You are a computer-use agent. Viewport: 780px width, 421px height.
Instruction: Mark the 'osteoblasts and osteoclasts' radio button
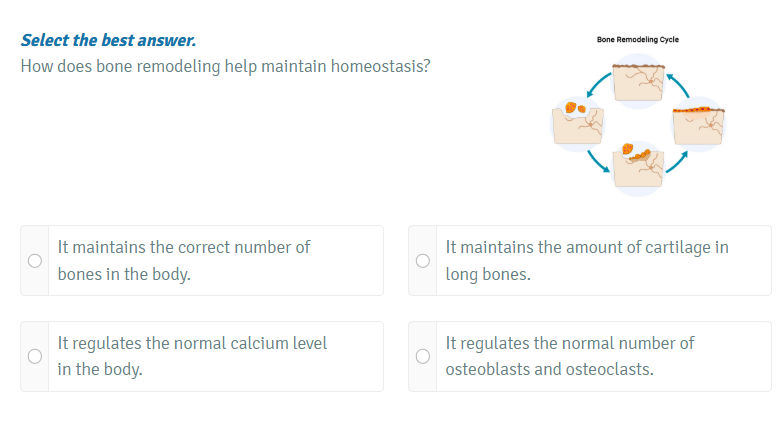422,356
